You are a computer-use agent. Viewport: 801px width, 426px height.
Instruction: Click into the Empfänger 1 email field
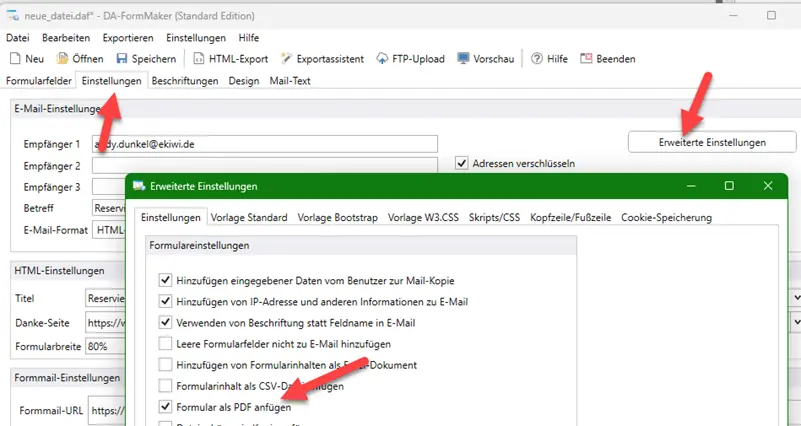point(265,144)
